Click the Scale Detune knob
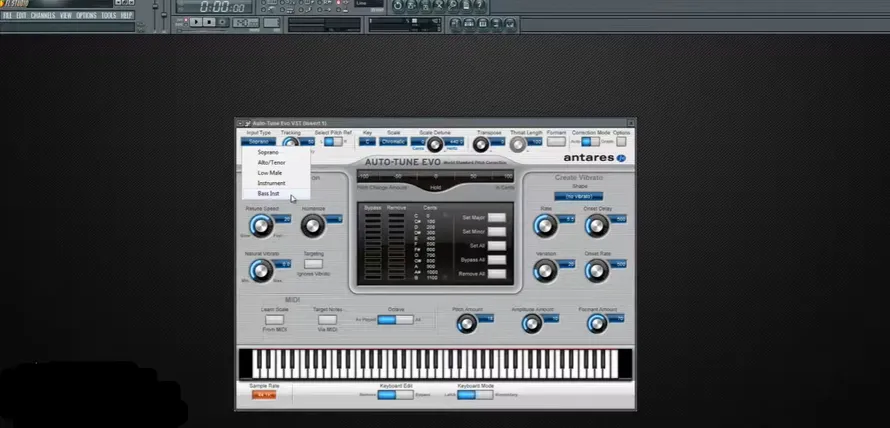The width and height of the screenshot is (890, 428). point(435,145)
